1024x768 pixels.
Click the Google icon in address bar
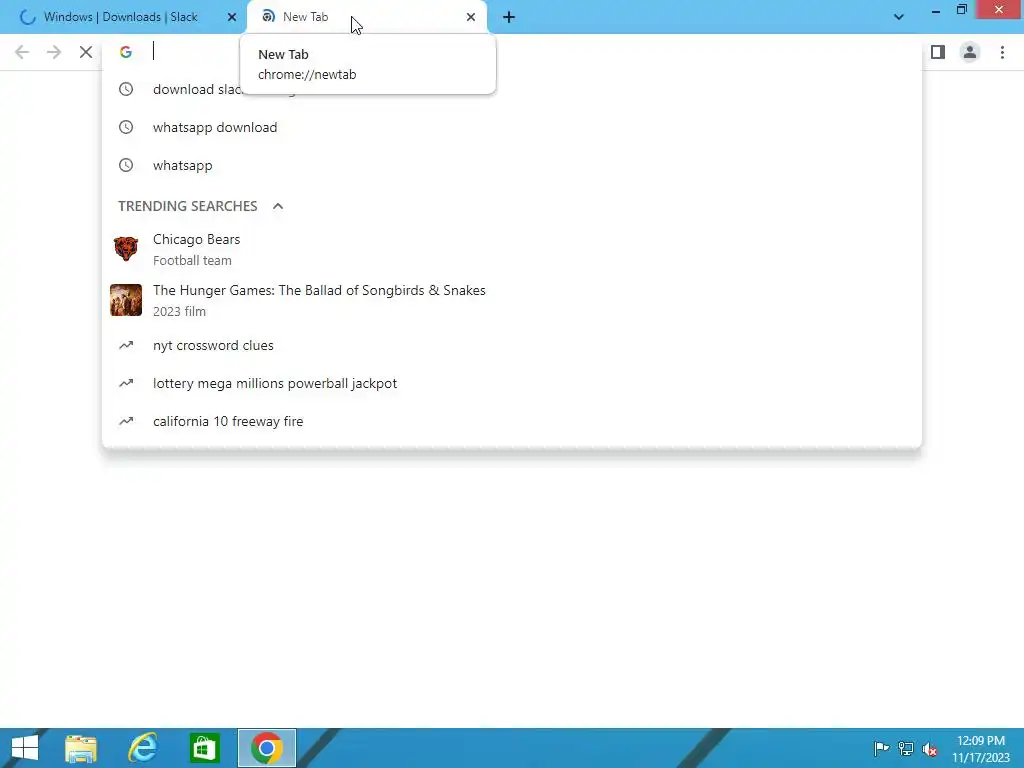pyautogui.click(x=126, y=52)
